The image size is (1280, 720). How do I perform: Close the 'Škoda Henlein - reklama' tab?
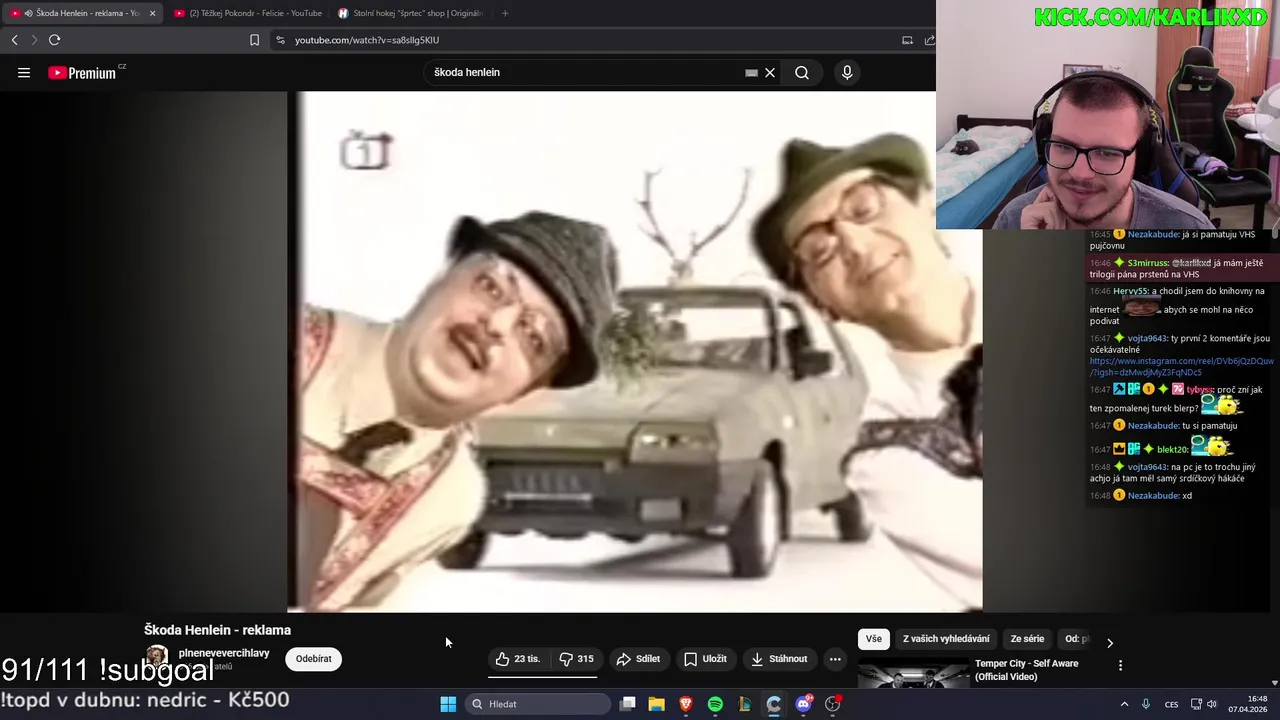(152, 13)
